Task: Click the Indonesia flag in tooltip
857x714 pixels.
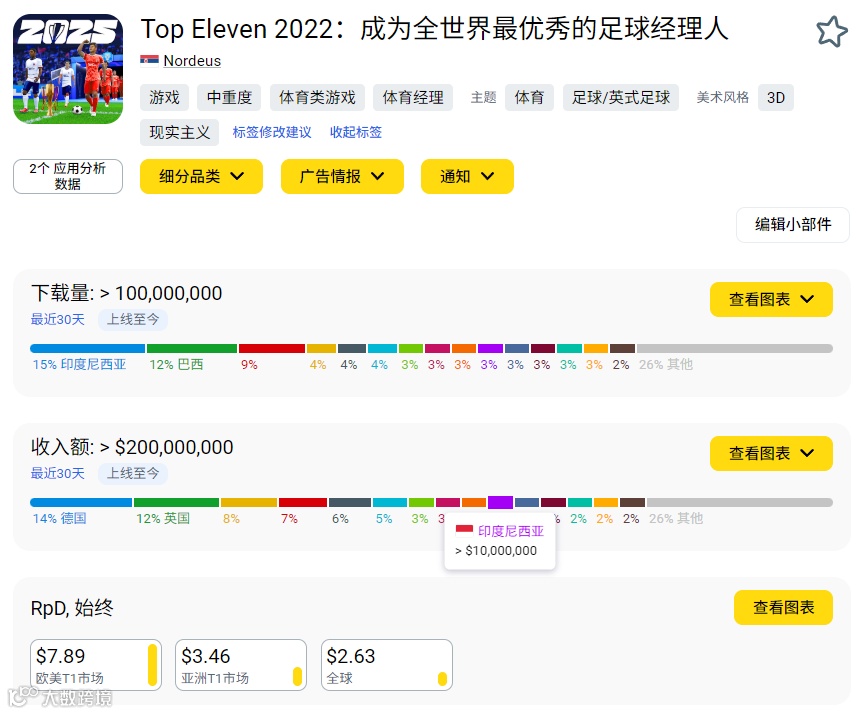Action: [x=464, y=530]
